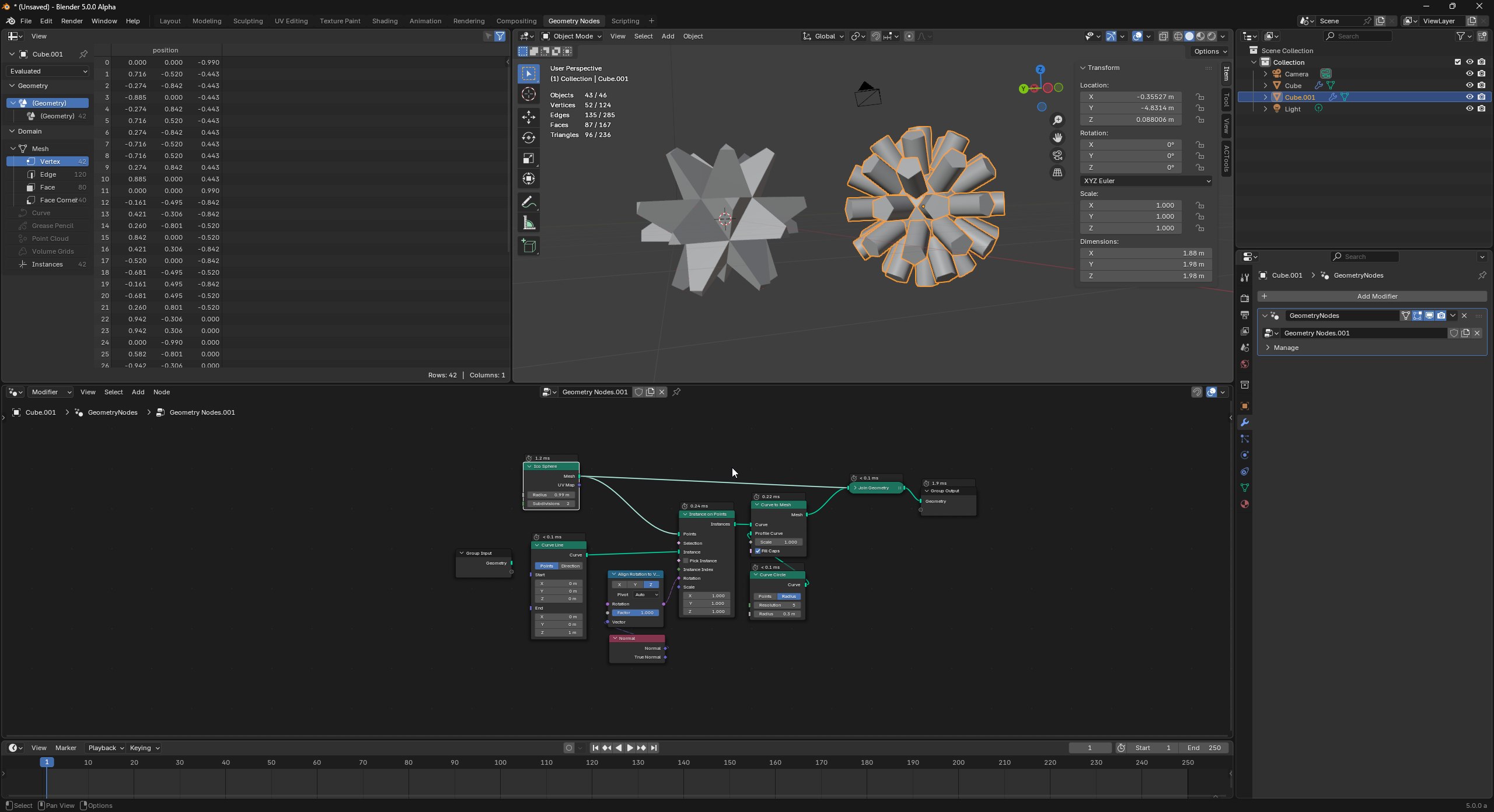Select the Rotate tool
This screenshot has width=1494, height=812.
(529, 138)
